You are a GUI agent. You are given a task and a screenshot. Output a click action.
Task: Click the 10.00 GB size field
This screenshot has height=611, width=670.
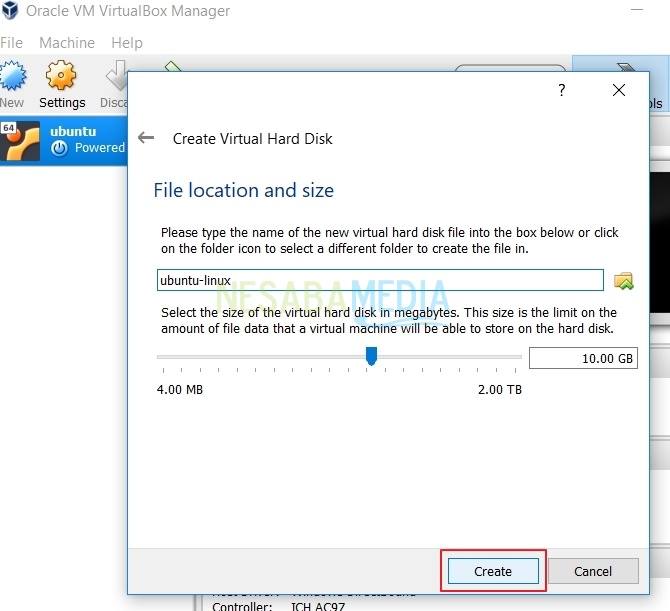click(583, 358)
